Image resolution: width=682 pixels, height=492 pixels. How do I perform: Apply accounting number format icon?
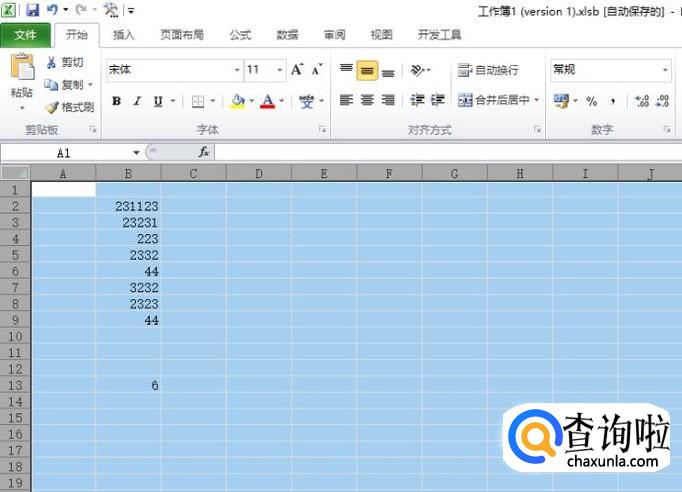(x=561, y=101)
